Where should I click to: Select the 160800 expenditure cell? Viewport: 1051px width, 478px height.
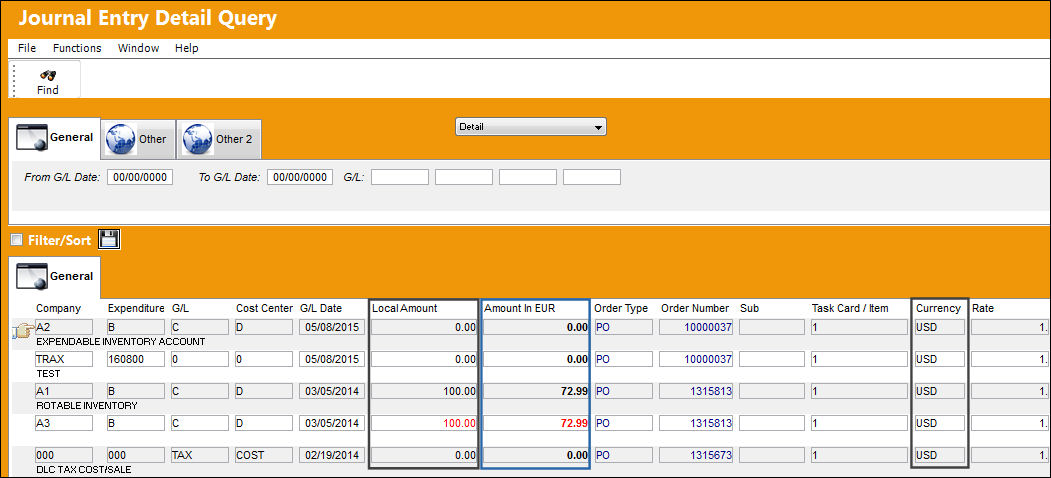pyautogui.click(x=135, y=359)
